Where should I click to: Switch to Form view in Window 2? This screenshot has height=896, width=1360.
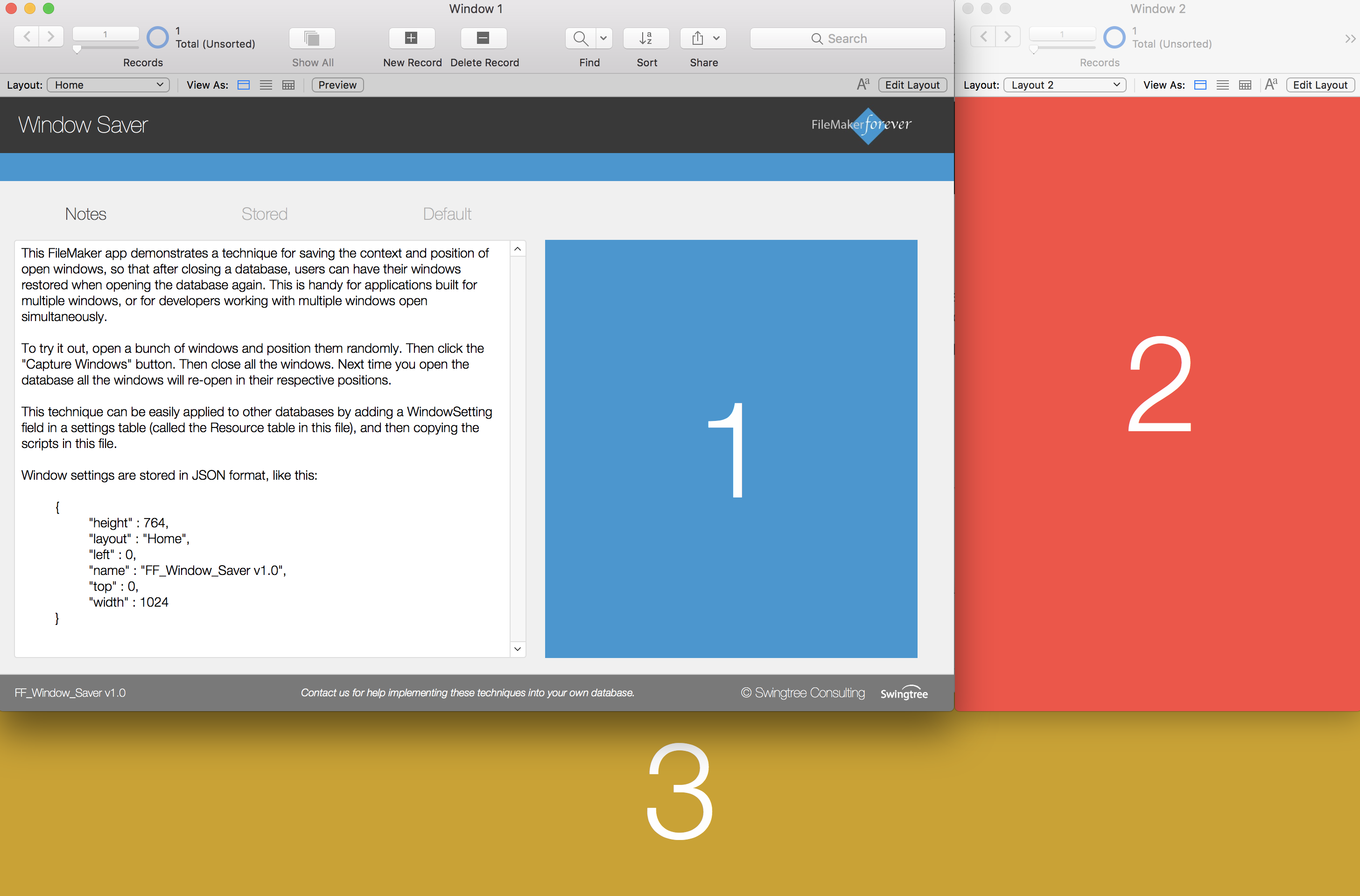pyautogui.click(x=1200, y=85)
